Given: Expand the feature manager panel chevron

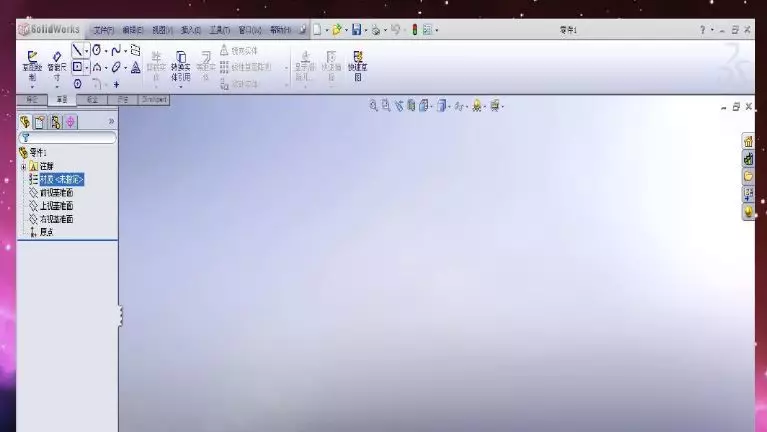Looking at the screenshot, I should 111,121.
